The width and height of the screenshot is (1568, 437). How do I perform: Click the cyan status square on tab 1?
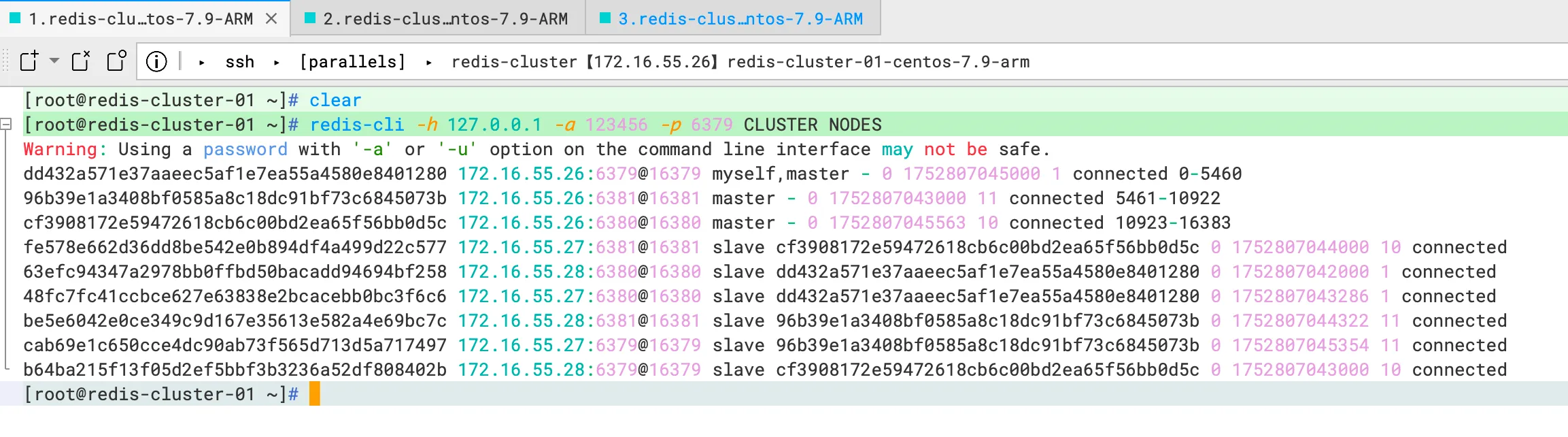(15, 18)
